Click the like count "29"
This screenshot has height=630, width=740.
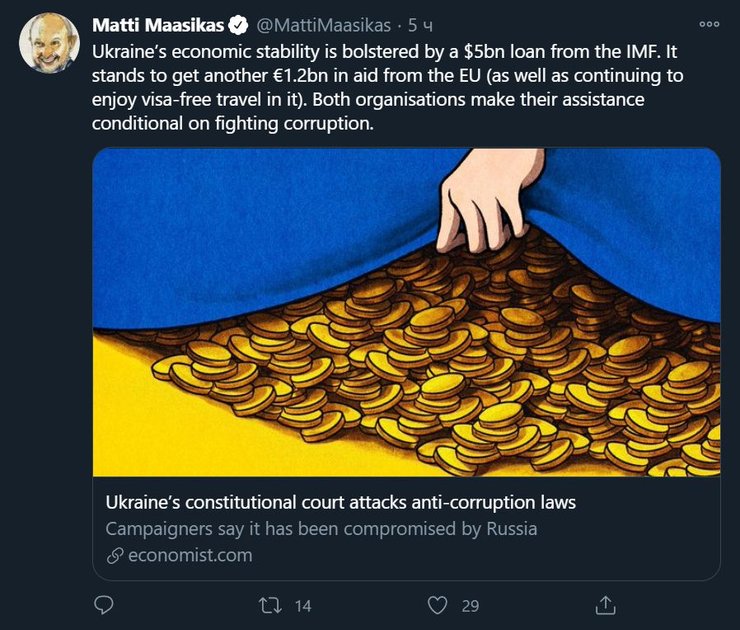(470, 605)
